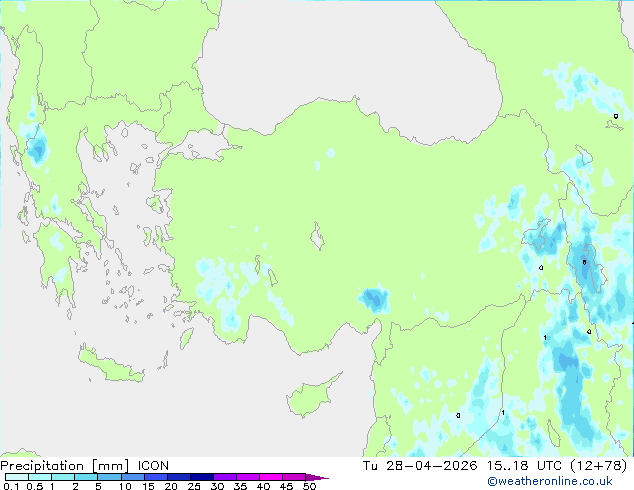Screen dimensions: 634x490
Task: Click the 20–25 mm legend color swatch
Action: click(x=179, y=477)
